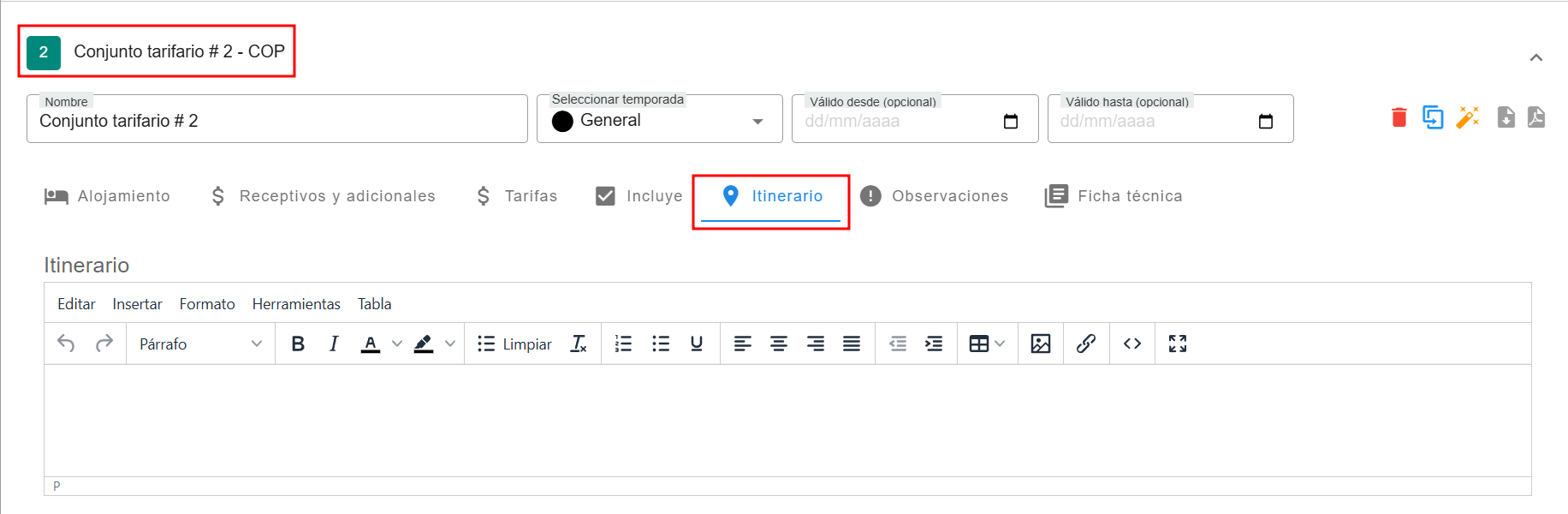Image resolution: width=1568 pixels, height=514 pixels.
Task: Toggle bold formatting
Action: click(x=298, y=344)
